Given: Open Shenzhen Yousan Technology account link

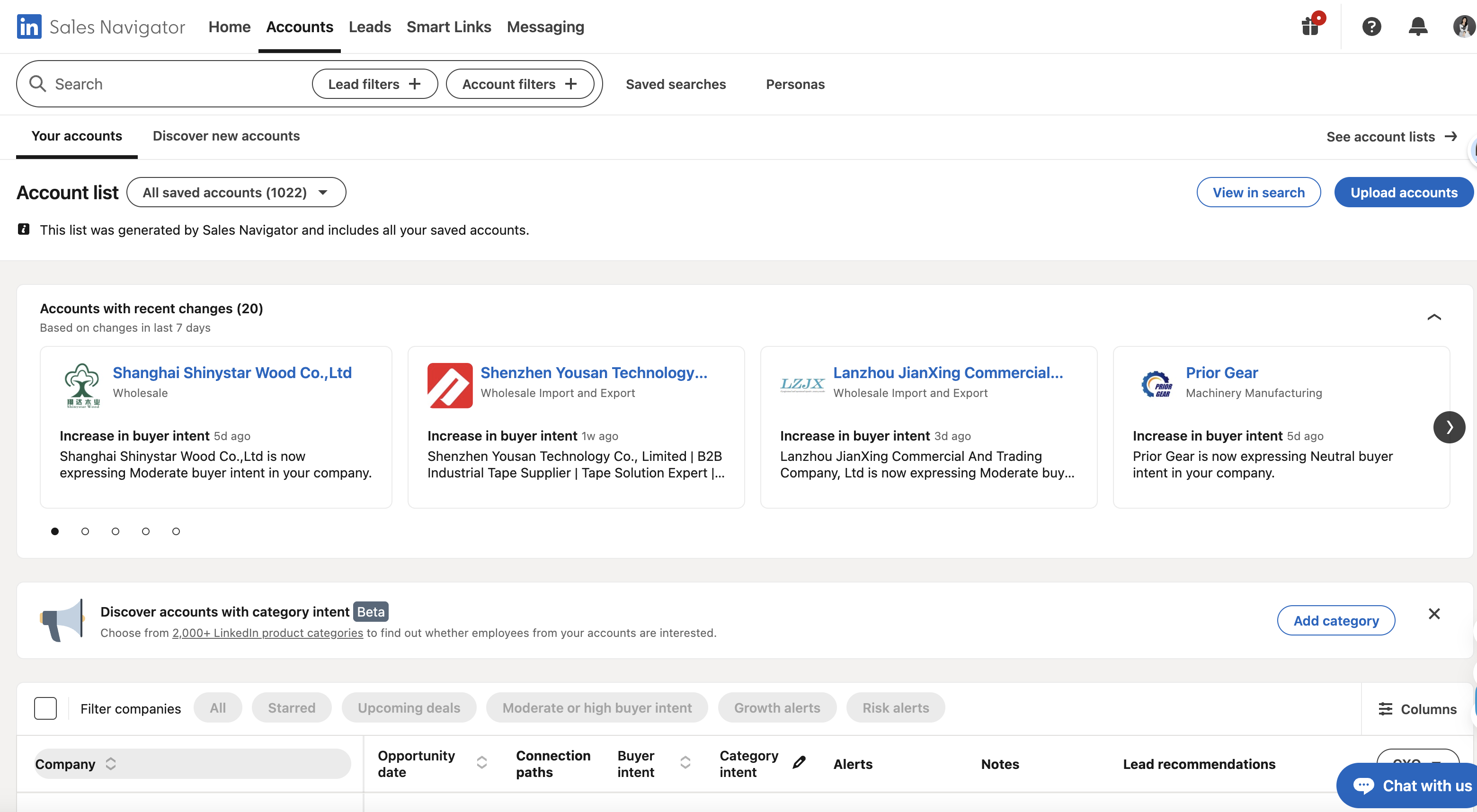Looking at the screenshot, I should pos(594,372).
